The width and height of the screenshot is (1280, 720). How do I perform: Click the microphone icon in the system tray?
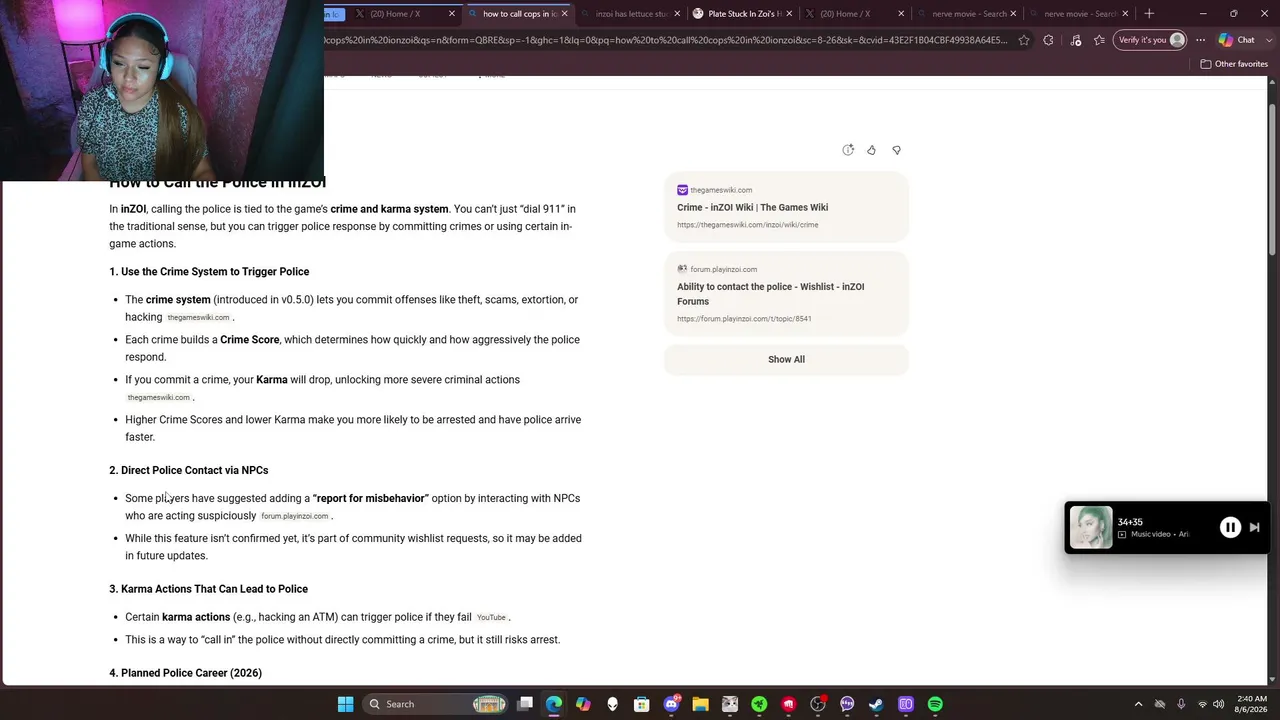[1181, 704]
